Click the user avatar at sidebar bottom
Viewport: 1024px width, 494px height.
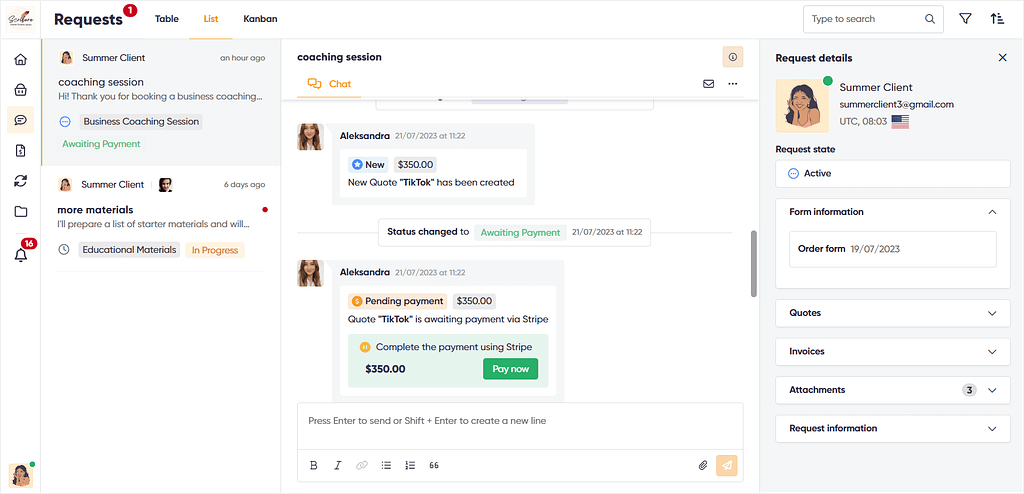pyautogui.click(x=20, y=476)
